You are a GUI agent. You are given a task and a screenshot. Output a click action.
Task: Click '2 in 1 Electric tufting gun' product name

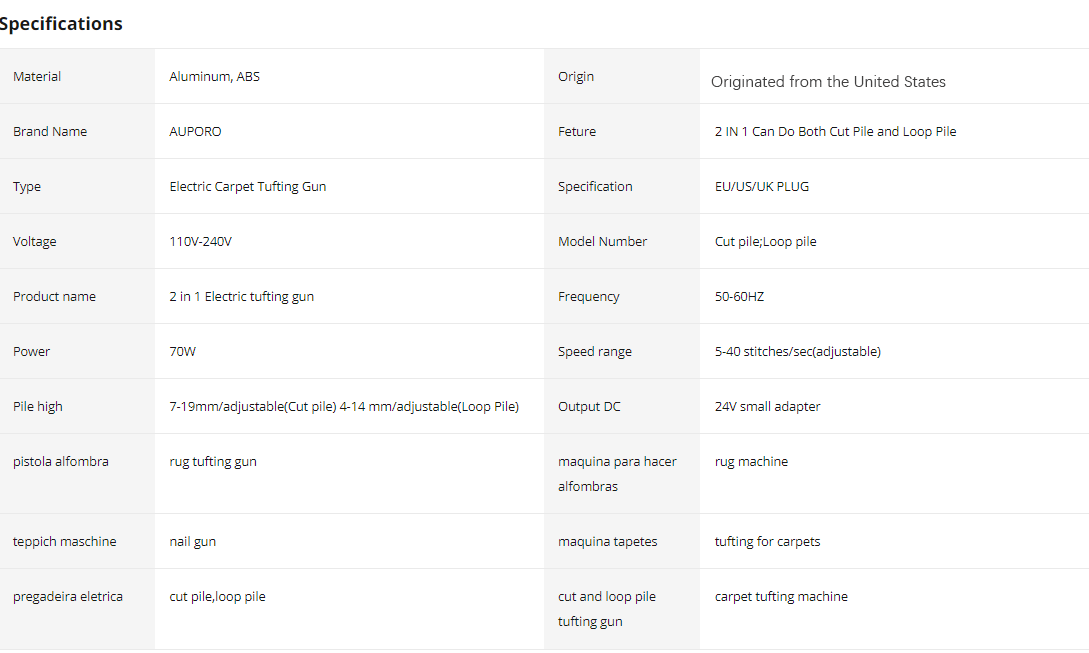pyautogui.click(x=241, y=296)
